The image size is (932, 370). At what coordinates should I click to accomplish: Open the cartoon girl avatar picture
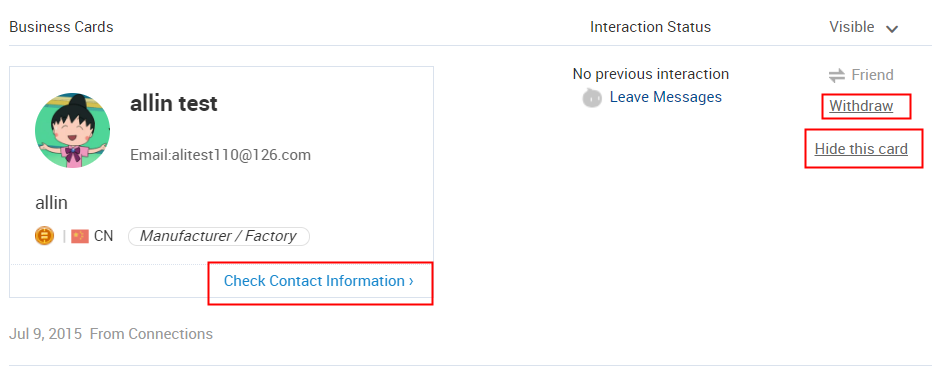(x=73, y=130)
